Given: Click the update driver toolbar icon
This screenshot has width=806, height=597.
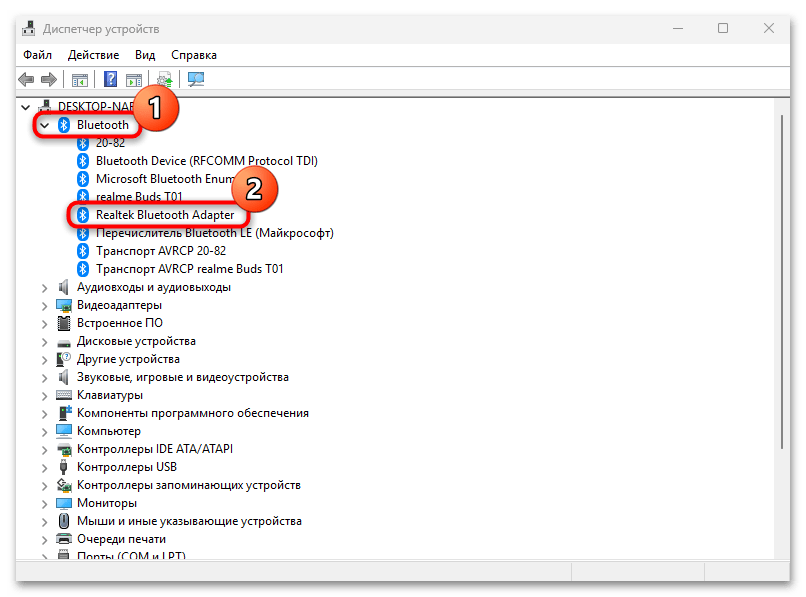Looking at the screenshot, I should (164, 80).
